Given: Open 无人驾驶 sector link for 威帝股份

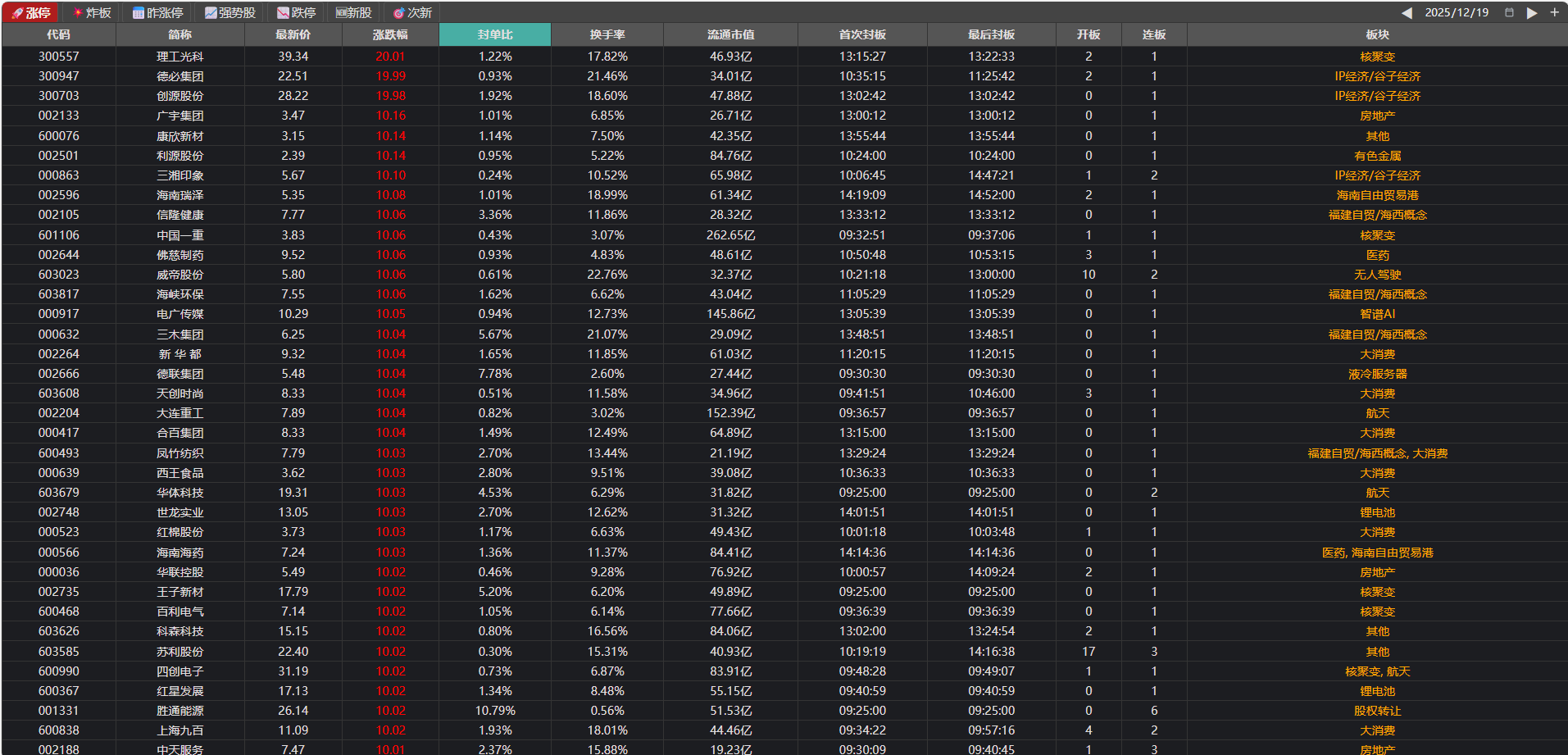Looking at the screenshot, I should coord(1377,275).
